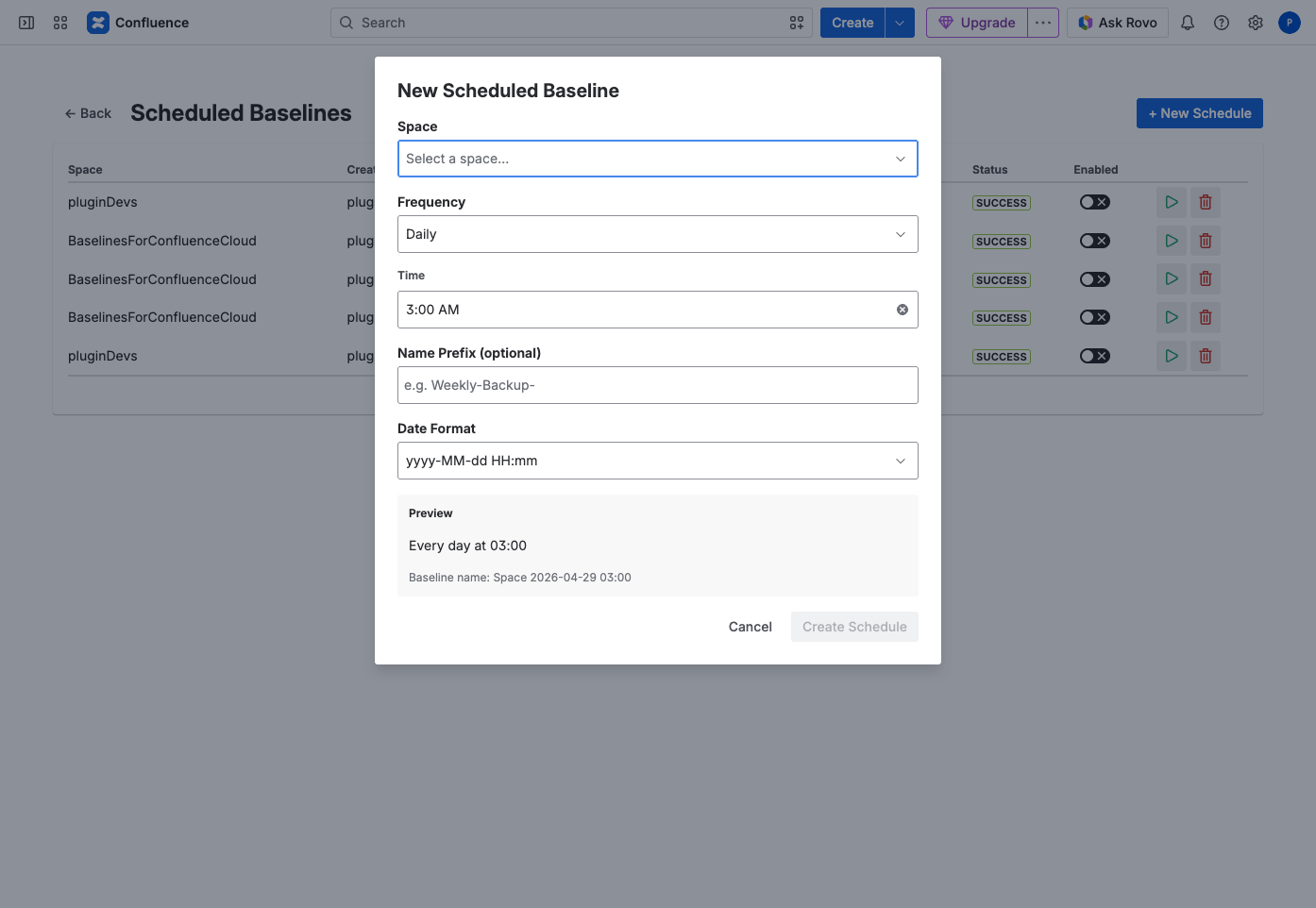The height and width of the screenshot is (908, 1316).
Task: Delete the third-row BaselinesForConfluenceCloud schedule
Action: pos(1206,279)
